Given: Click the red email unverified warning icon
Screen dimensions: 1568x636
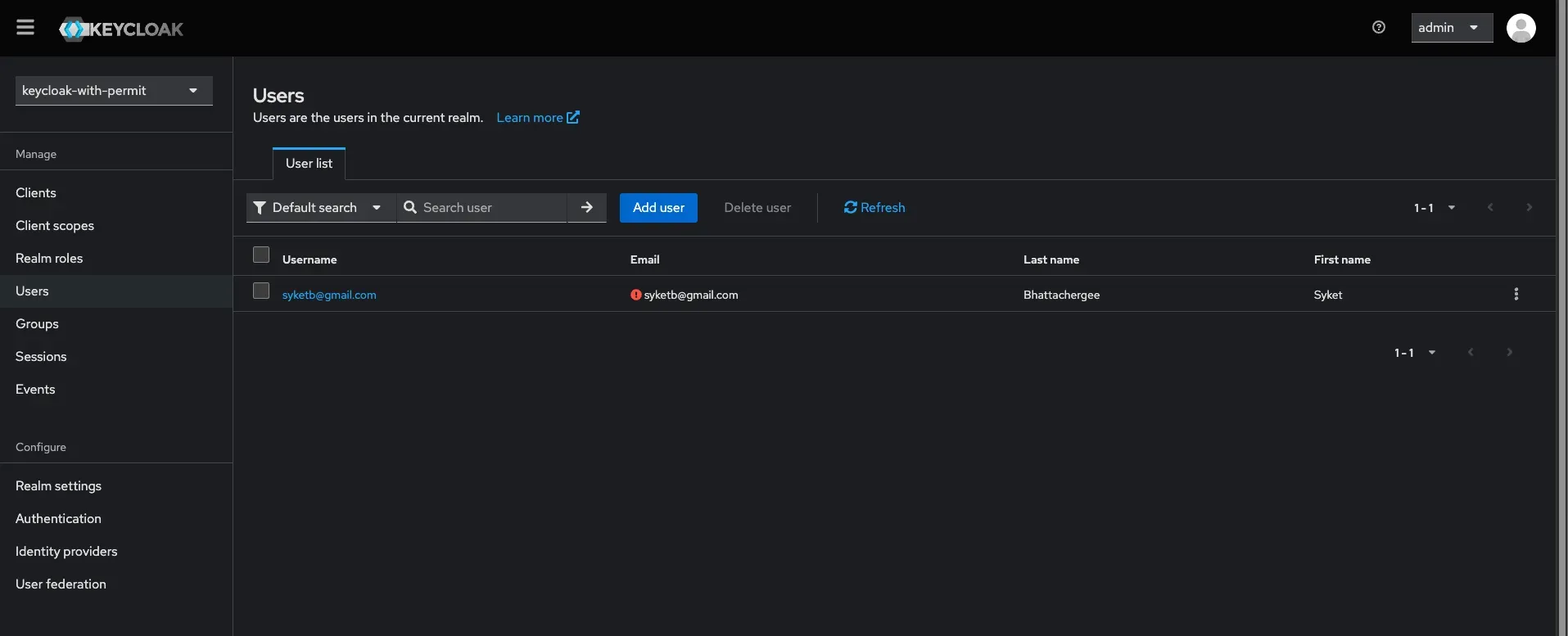Looking at the screenshot, I should pos(635,295).
